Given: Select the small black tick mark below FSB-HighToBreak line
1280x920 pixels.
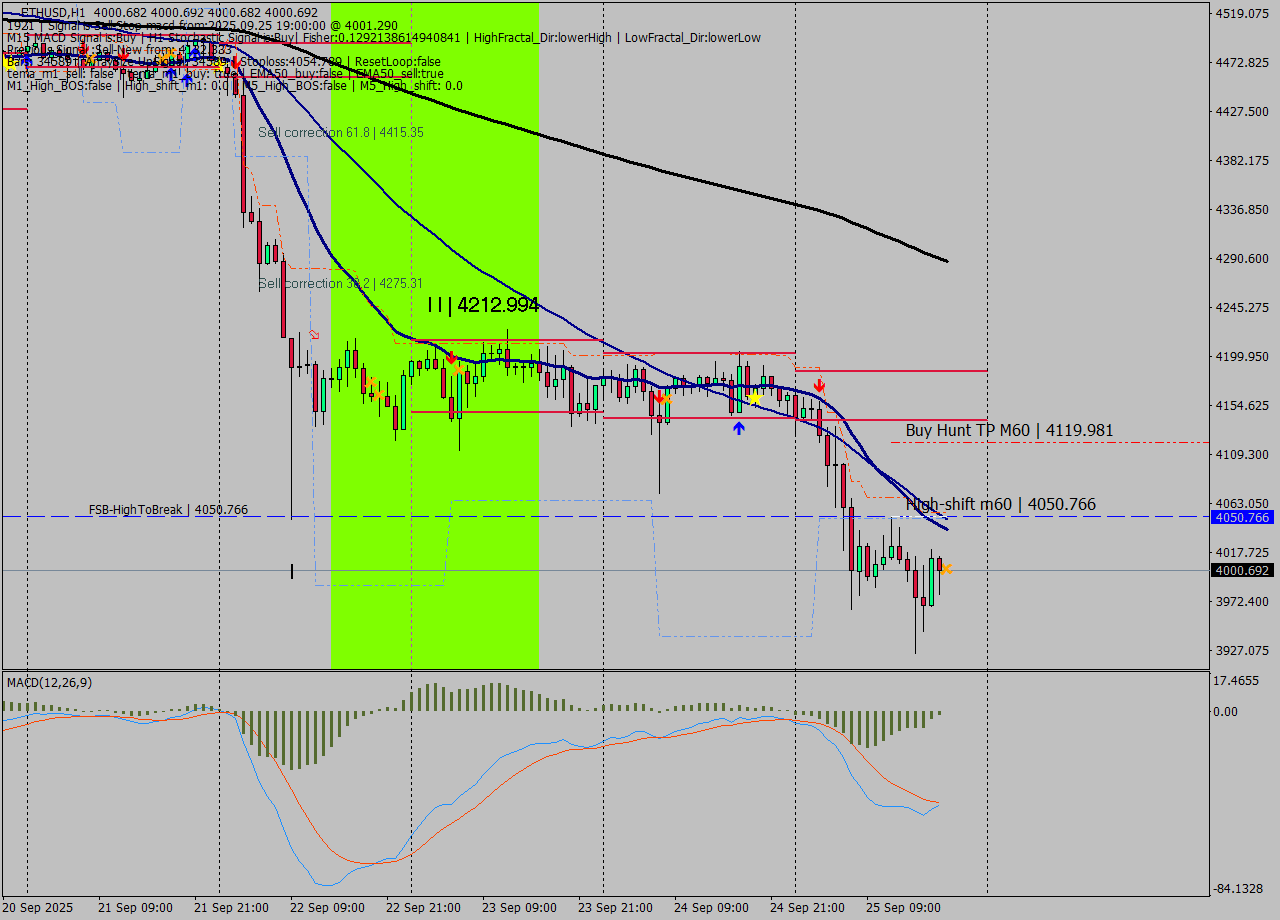Looking at the screenshot, I should (x=292, y=571).
